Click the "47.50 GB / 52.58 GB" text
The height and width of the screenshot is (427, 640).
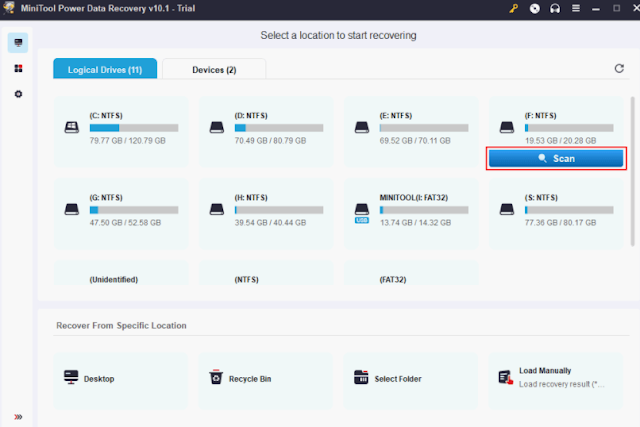click(x=125, y=222)
